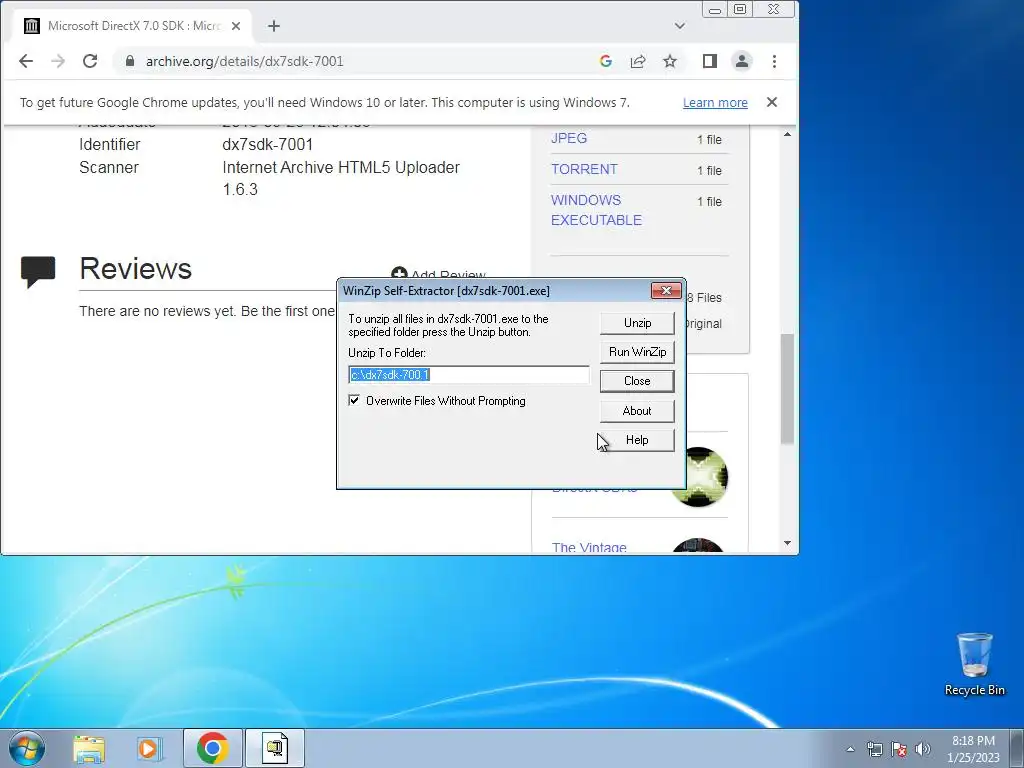1024x768 pixels.
Task: Toggle Overwrite Files Without Prompting checkbox
Action: [x=354, y=400]
